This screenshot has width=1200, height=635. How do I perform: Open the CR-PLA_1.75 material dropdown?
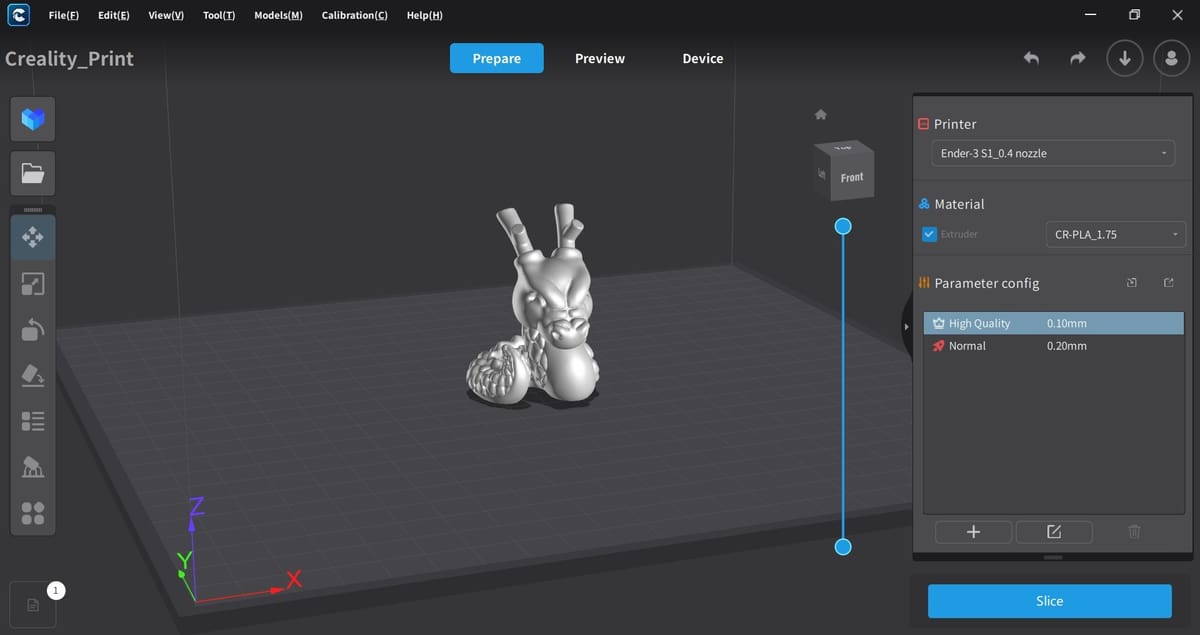(1115, 235)
